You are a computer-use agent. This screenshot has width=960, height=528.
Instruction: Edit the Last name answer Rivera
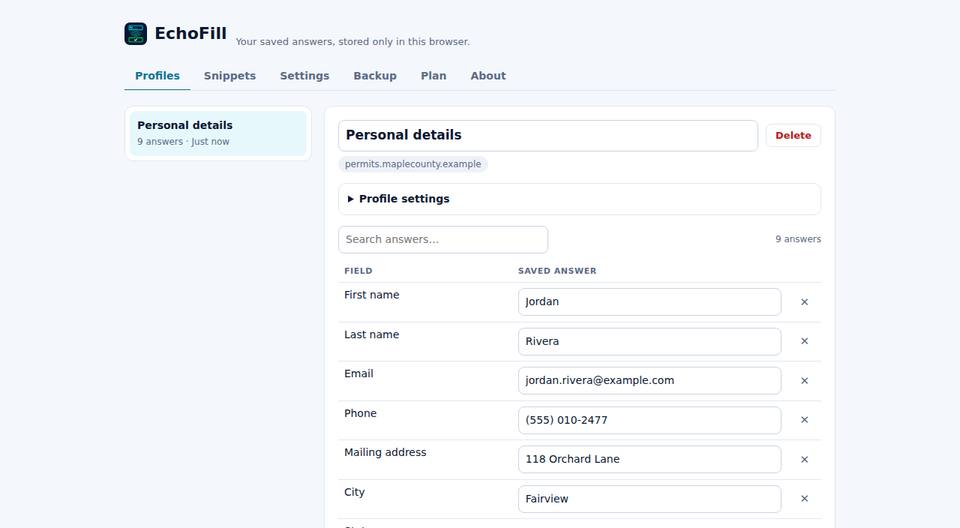pos(650,341)
